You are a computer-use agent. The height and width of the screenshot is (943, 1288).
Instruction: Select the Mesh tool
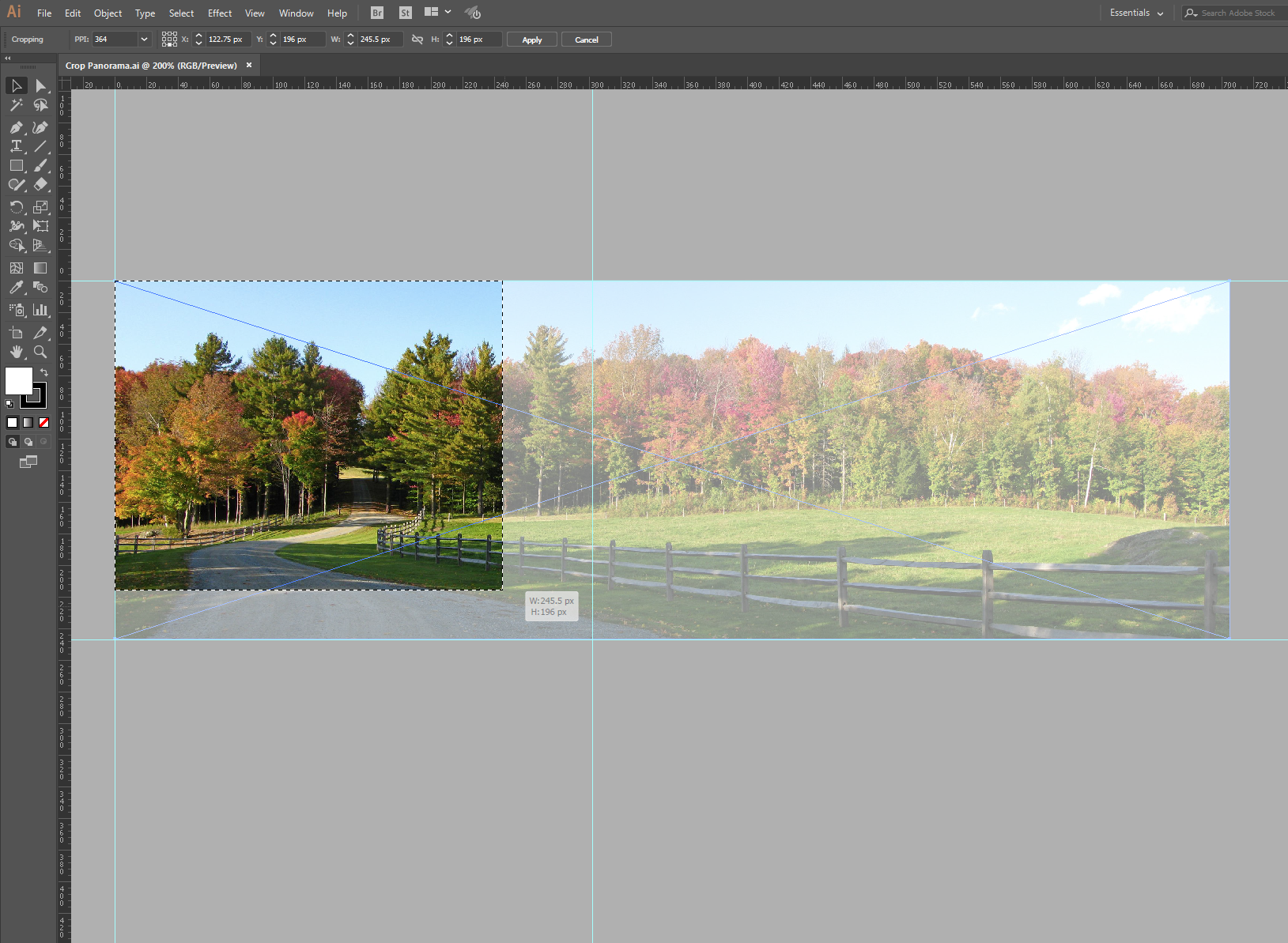[17, 268]
